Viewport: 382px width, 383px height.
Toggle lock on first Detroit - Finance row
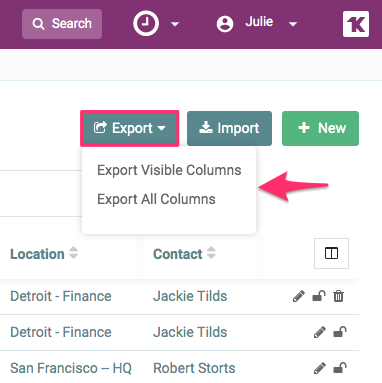(319, 296)
